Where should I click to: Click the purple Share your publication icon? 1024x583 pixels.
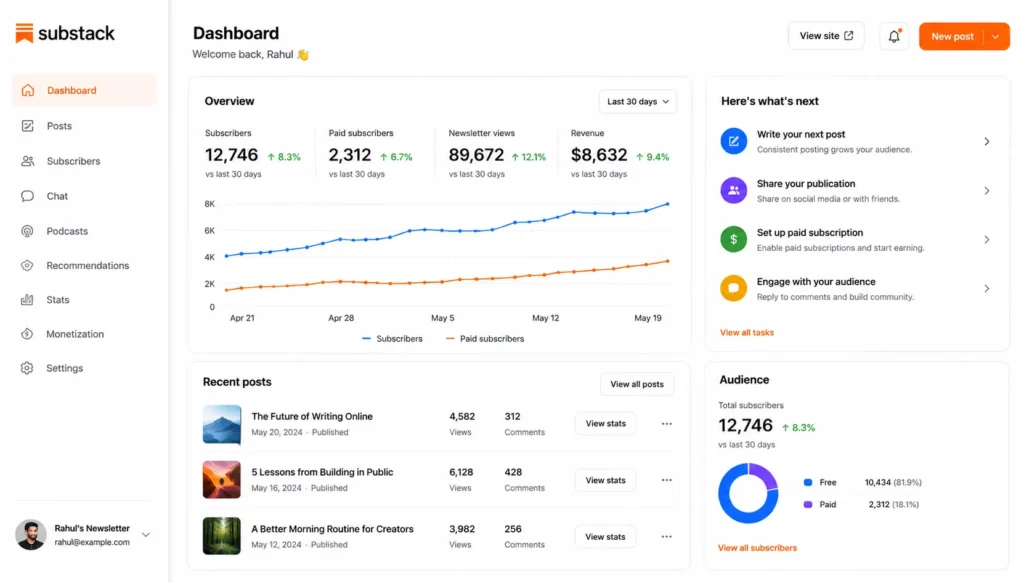(733, 190)
